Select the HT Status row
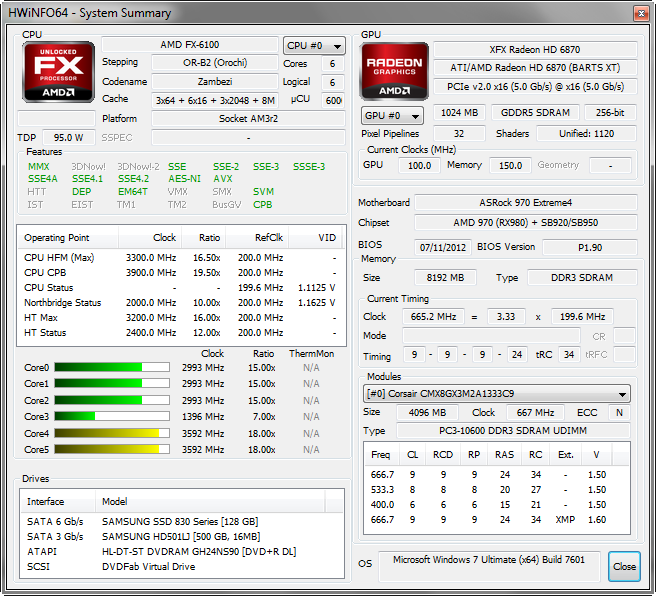Viewport: 656px width, 596px height. [181, 333]
